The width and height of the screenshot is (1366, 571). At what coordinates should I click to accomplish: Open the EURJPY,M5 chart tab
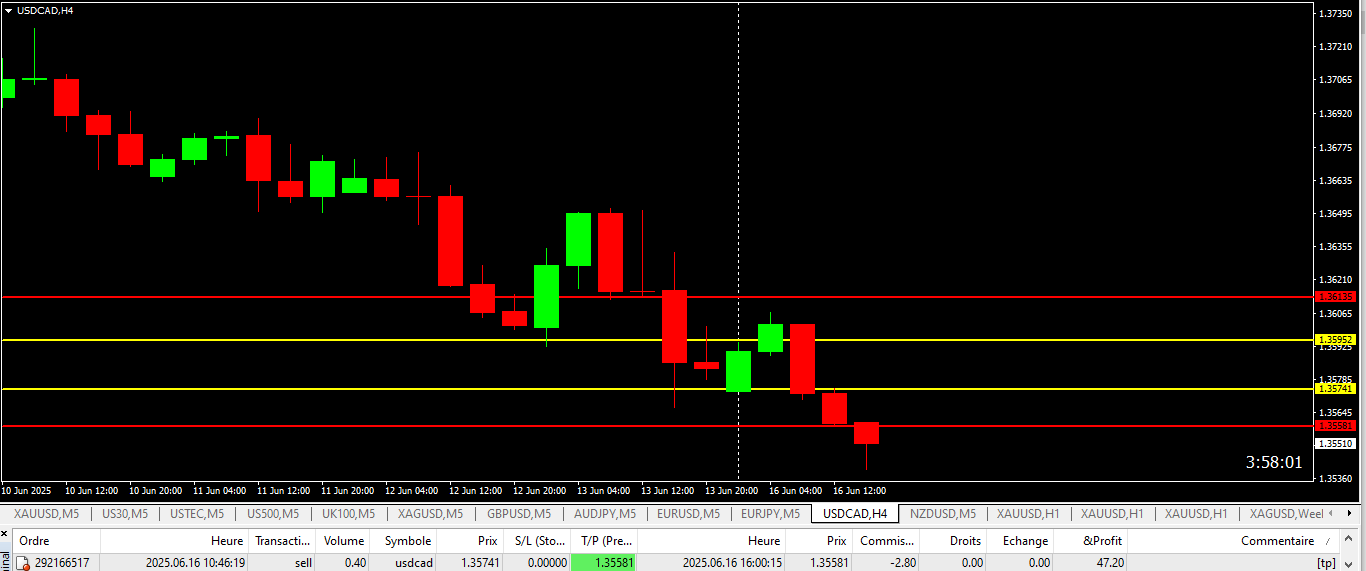click(770, 514)
